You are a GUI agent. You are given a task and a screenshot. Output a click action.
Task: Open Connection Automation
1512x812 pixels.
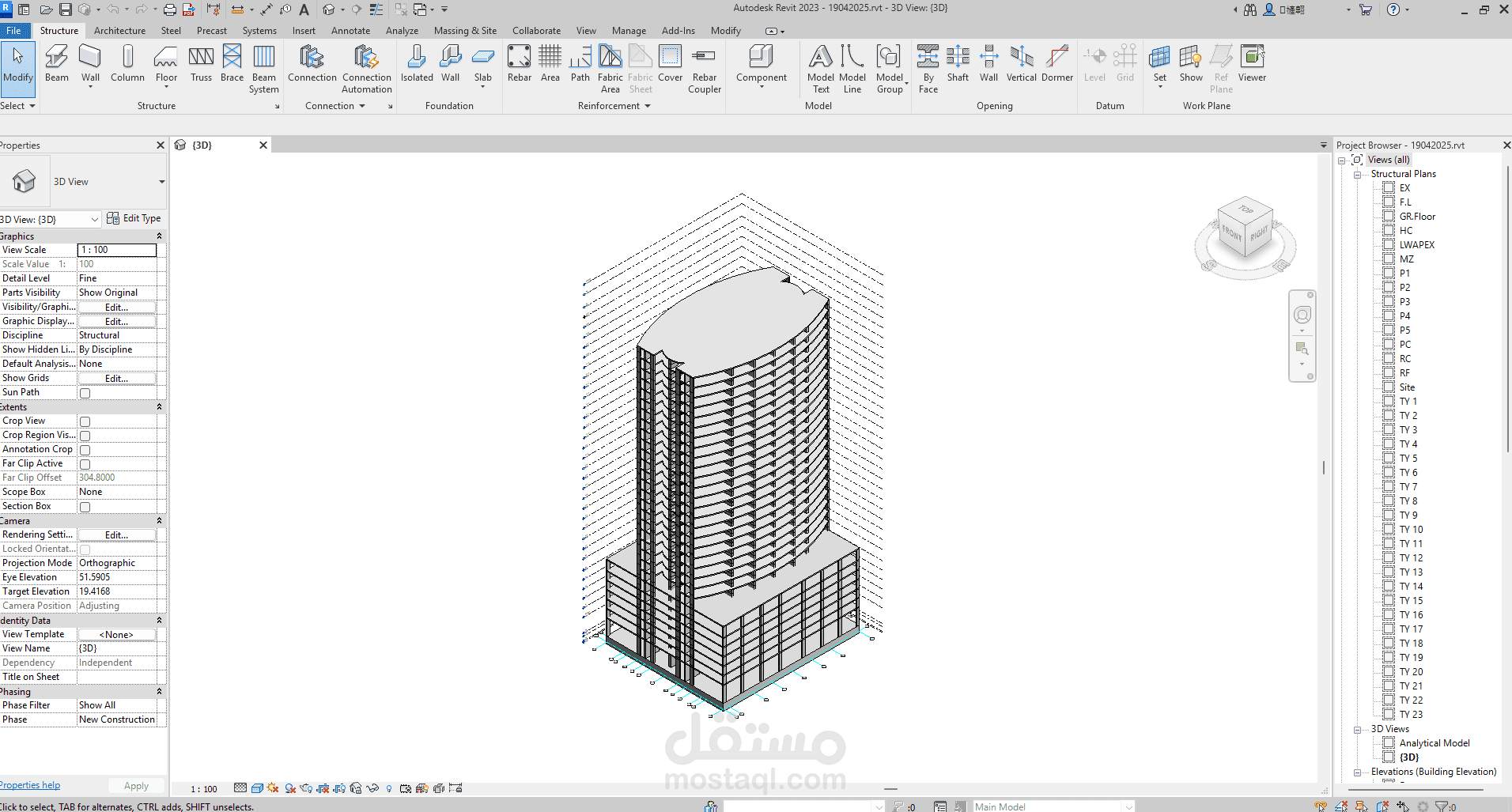[x=366, y=69]
